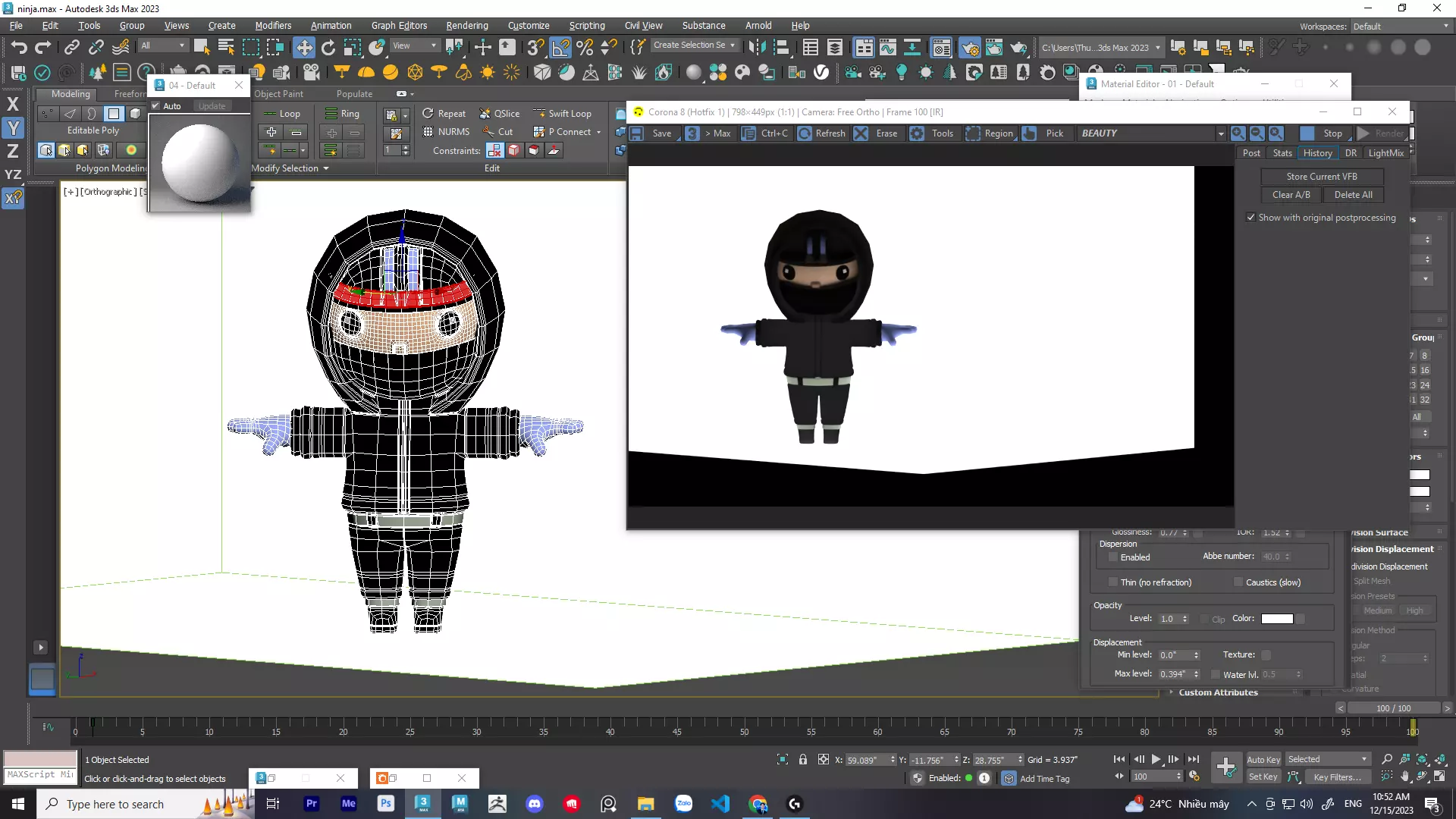Click Zoom Extents All Selected viewport icon
The image size is (1456, 819).
point(1440,759)
